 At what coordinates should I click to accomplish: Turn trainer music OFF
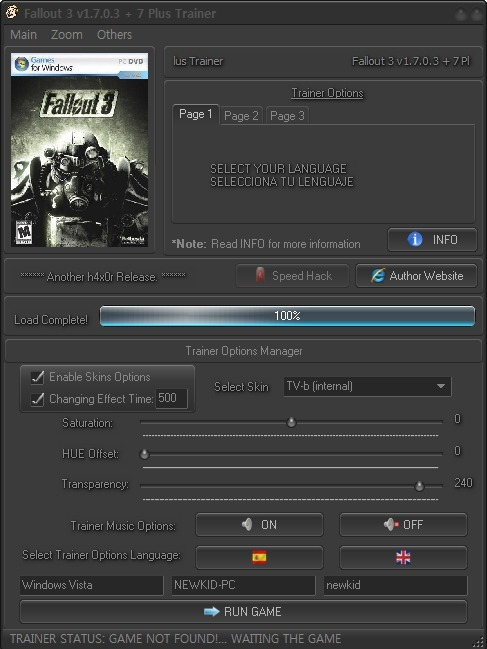pyautogui.click(x=403, y=525)
